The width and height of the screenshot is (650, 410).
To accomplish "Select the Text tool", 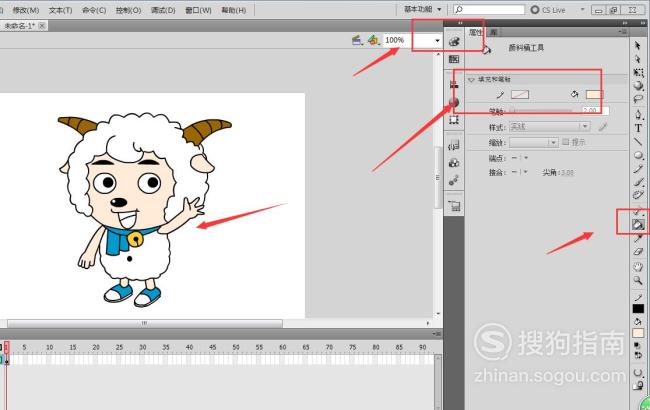I will 638,128.
